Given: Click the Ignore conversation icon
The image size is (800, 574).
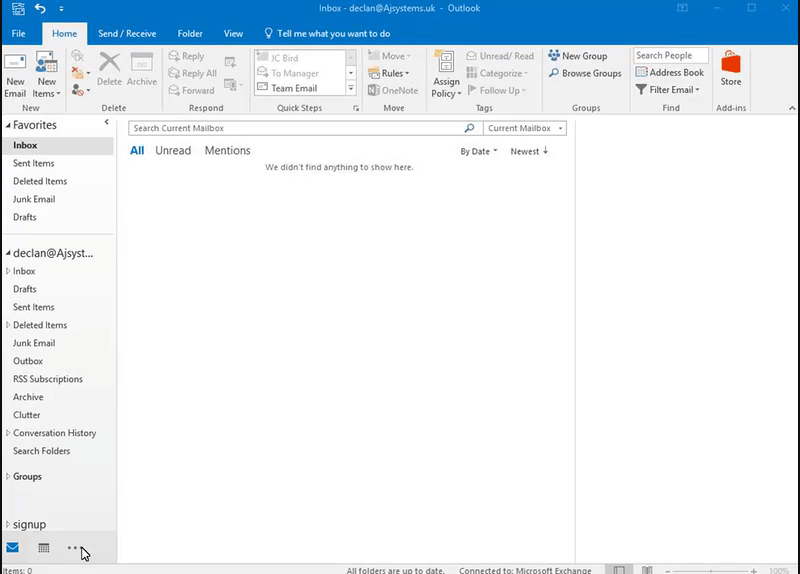Looking at the screenshot, I should point(78,56).
